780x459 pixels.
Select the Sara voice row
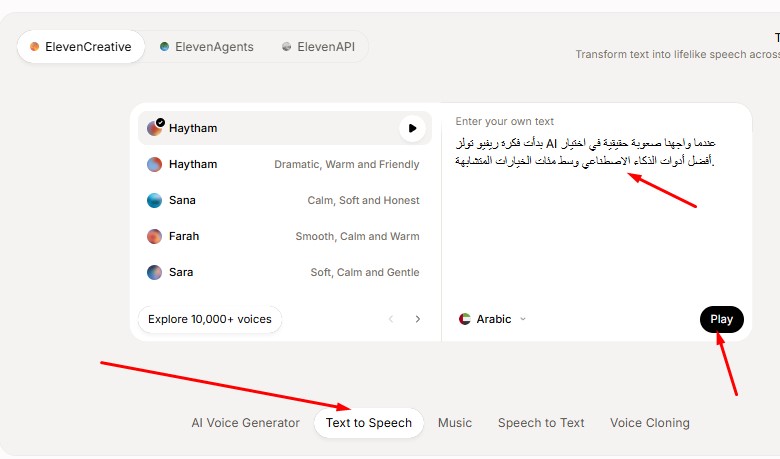(285, 273)
